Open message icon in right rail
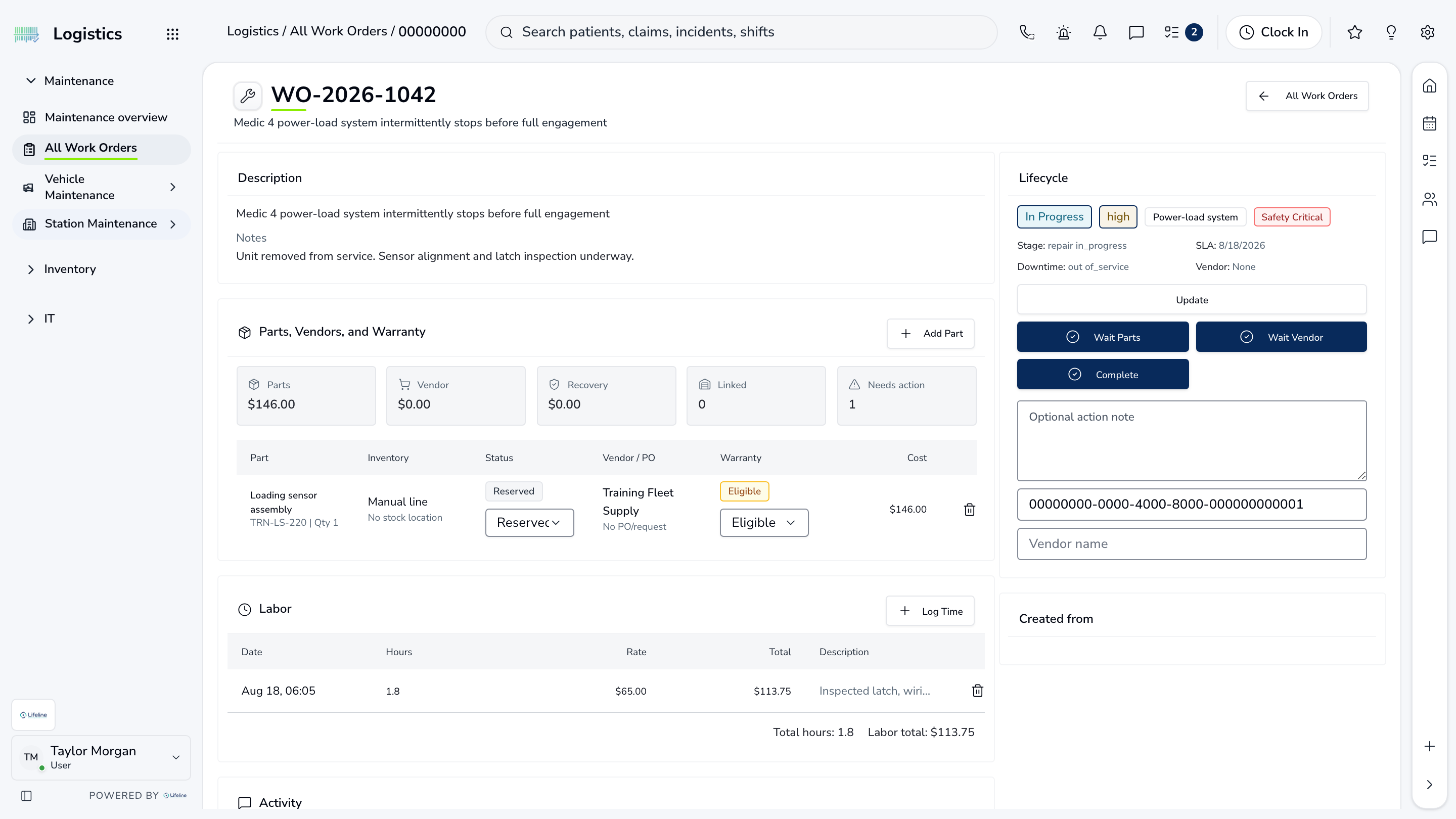This screenshot has height=819, width=1456. click(1429, 236)
